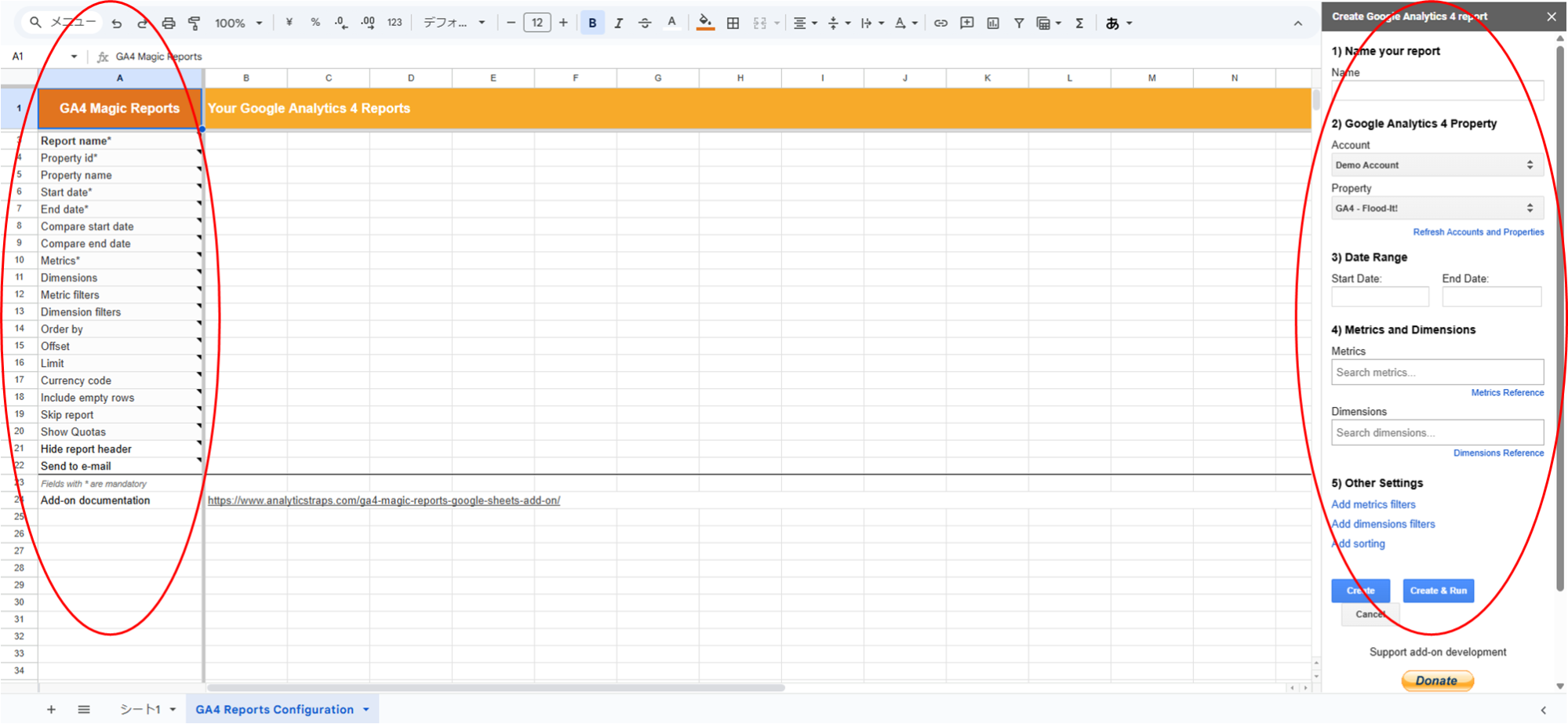The height and width of the screenshot is (724, 1568).
Task: Click the Search dimensions field
Action: (1437, 432)
